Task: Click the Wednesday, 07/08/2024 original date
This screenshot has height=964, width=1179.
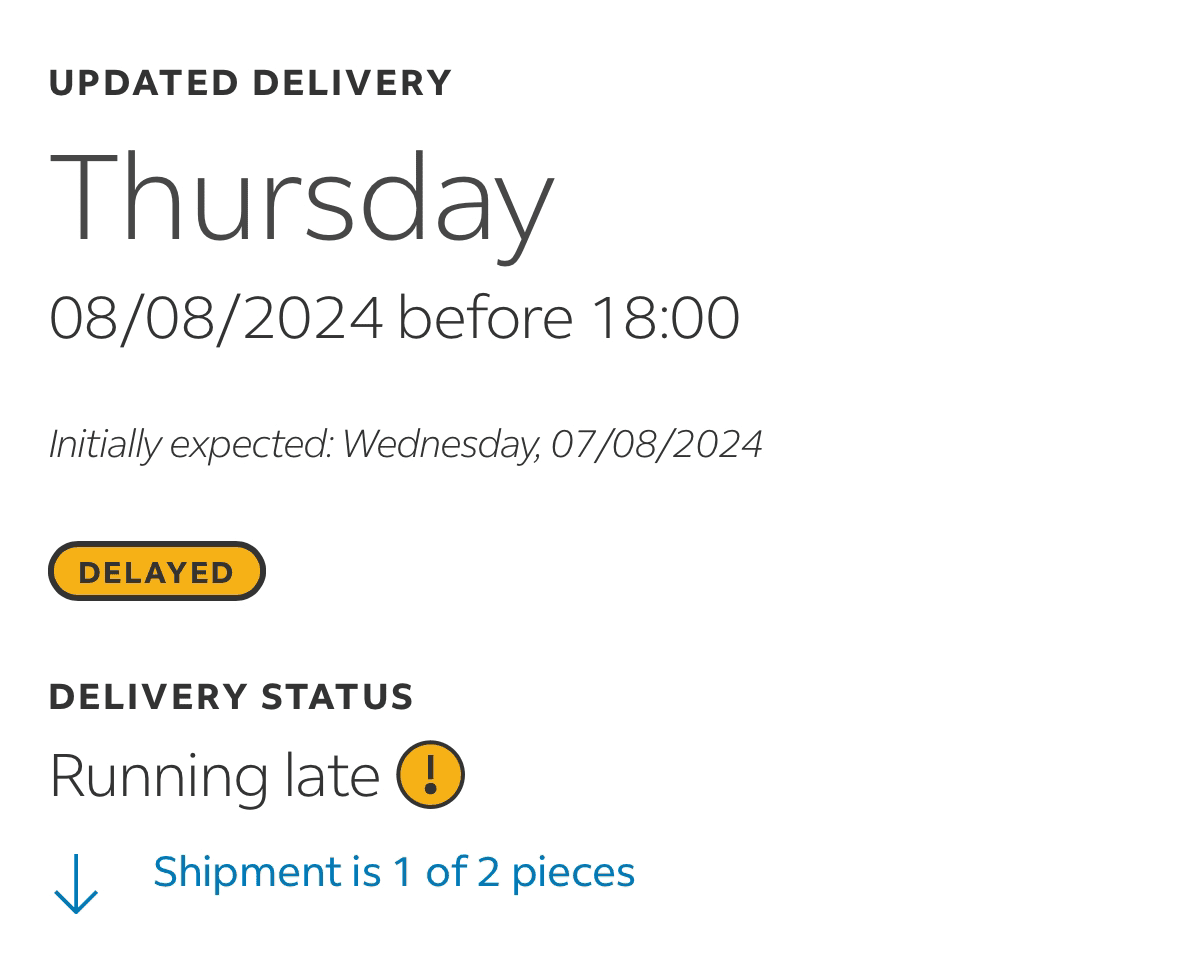Action: (553, 444)
